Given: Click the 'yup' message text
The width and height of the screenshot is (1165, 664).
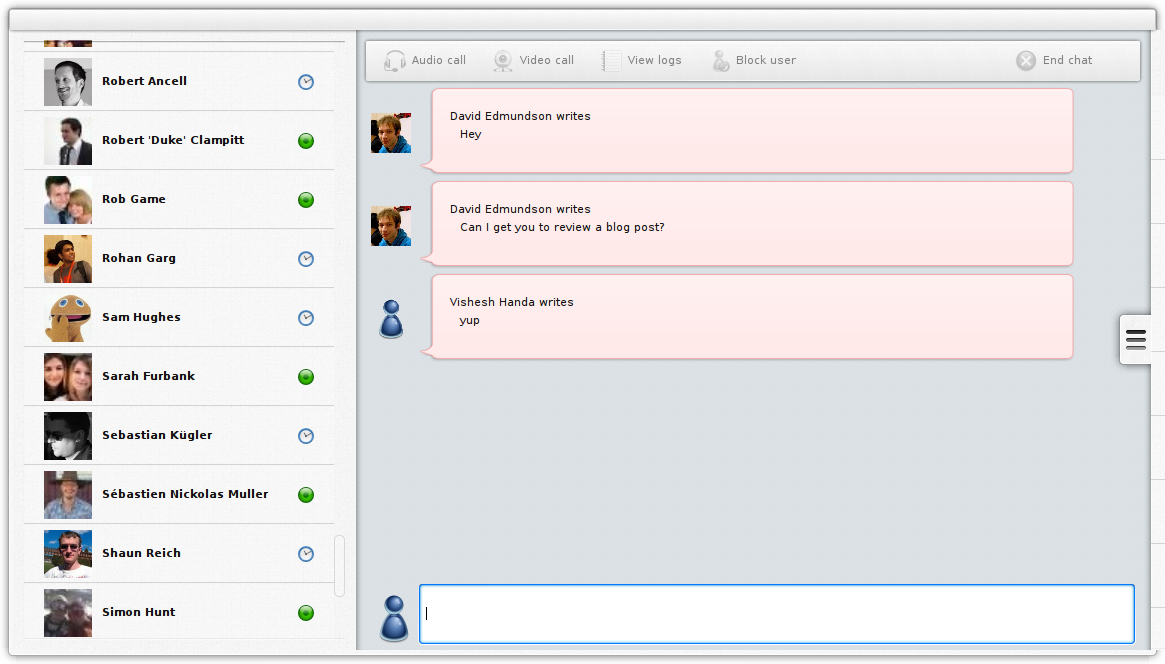Looking at the screenshot, I should (470, 321).
